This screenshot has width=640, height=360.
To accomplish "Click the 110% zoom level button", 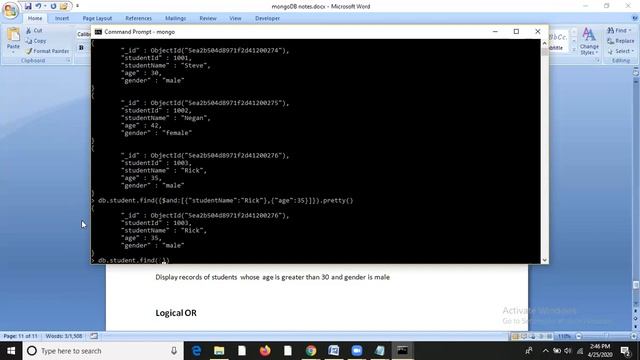I will pyautogui.click(x=564, y=336).
